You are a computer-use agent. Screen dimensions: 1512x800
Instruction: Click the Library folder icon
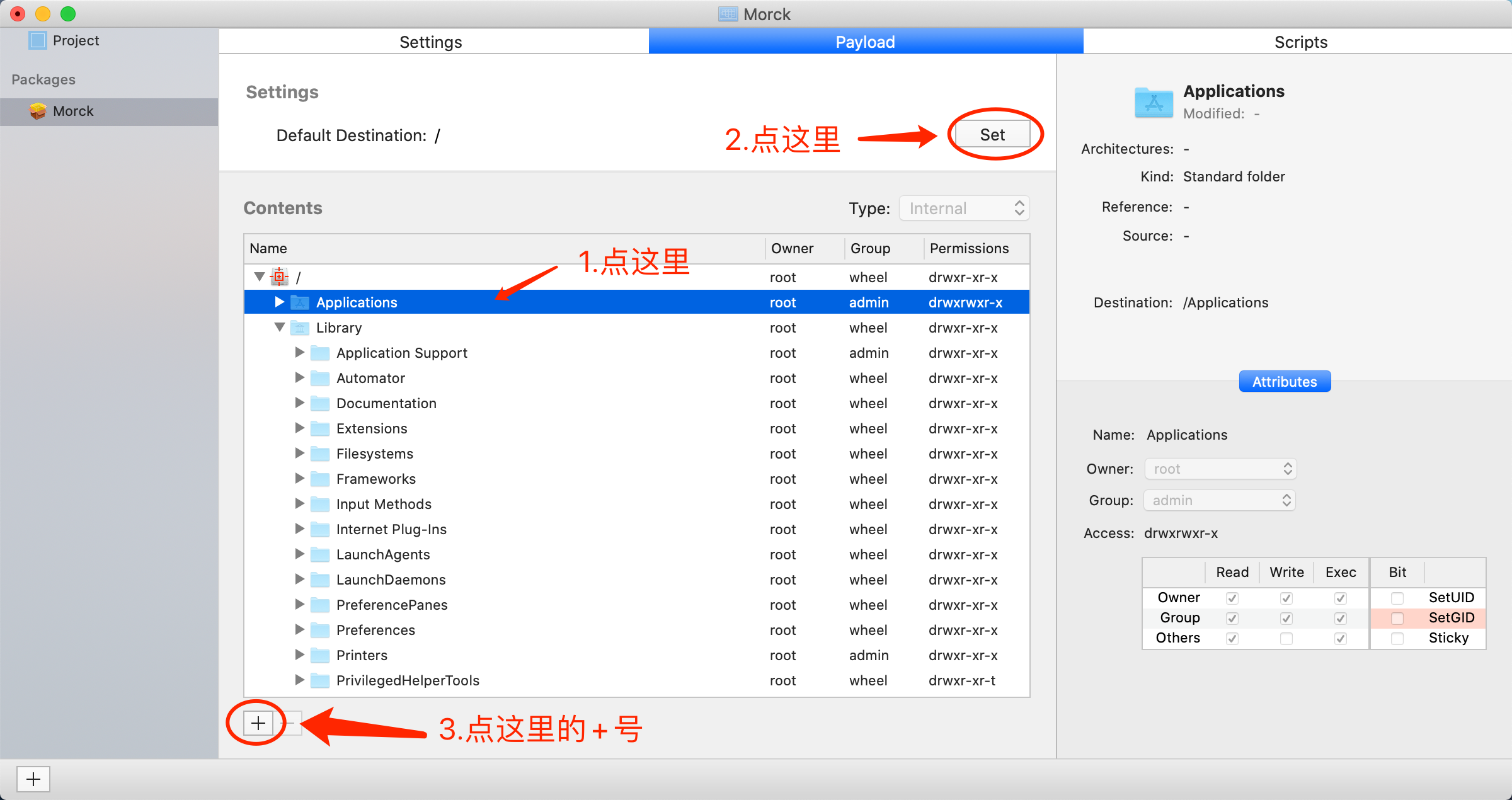pos(300,328)
